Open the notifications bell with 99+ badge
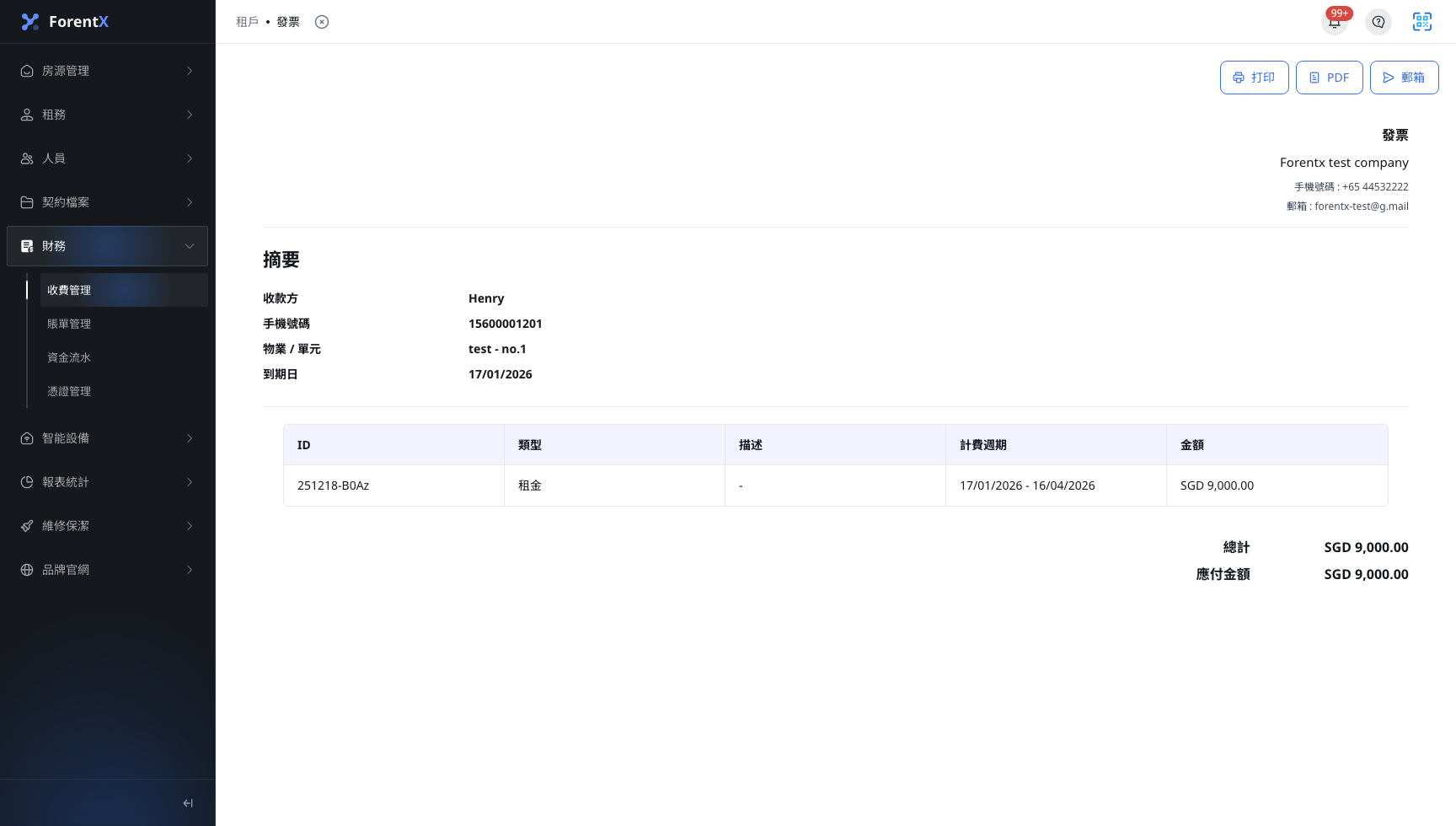 click(x=1335, y=22)
